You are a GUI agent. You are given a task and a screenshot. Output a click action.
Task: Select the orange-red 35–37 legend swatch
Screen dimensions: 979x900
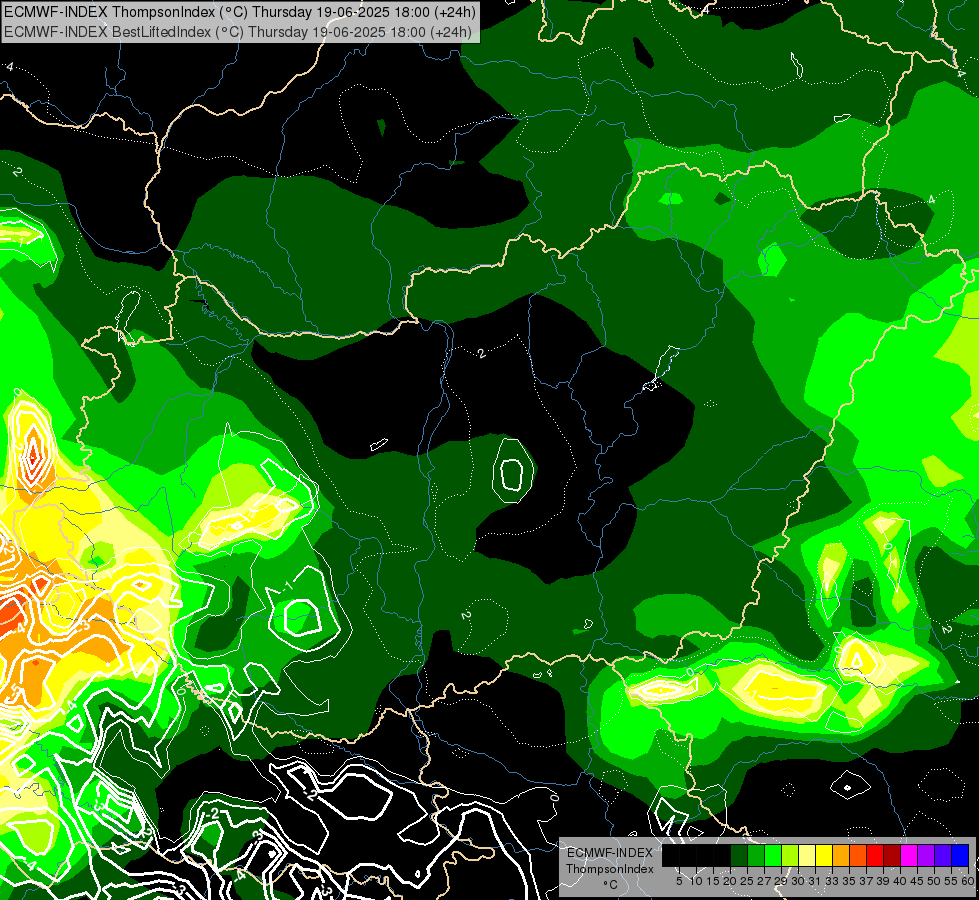(x=858, y=856)
